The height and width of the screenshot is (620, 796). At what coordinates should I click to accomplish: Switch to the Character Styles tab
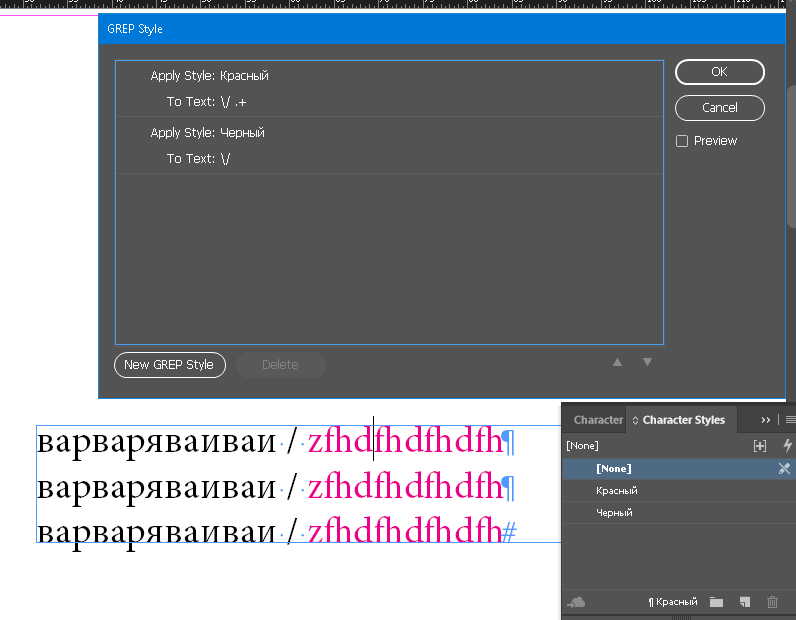point(683,420)
